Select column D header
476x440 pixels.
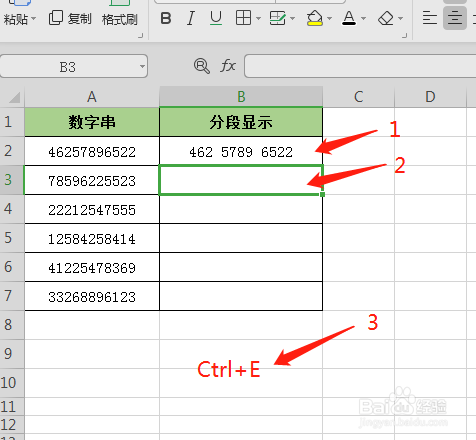pos(430,97)
